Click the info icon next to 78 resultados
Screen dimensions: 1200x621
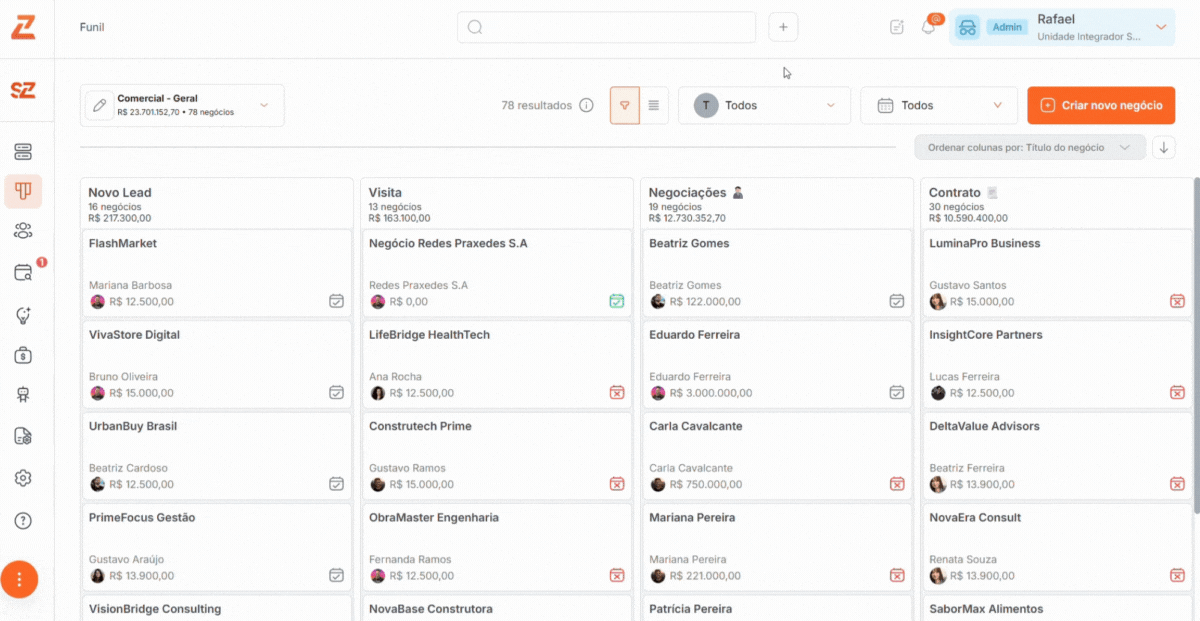click(587, 105)
